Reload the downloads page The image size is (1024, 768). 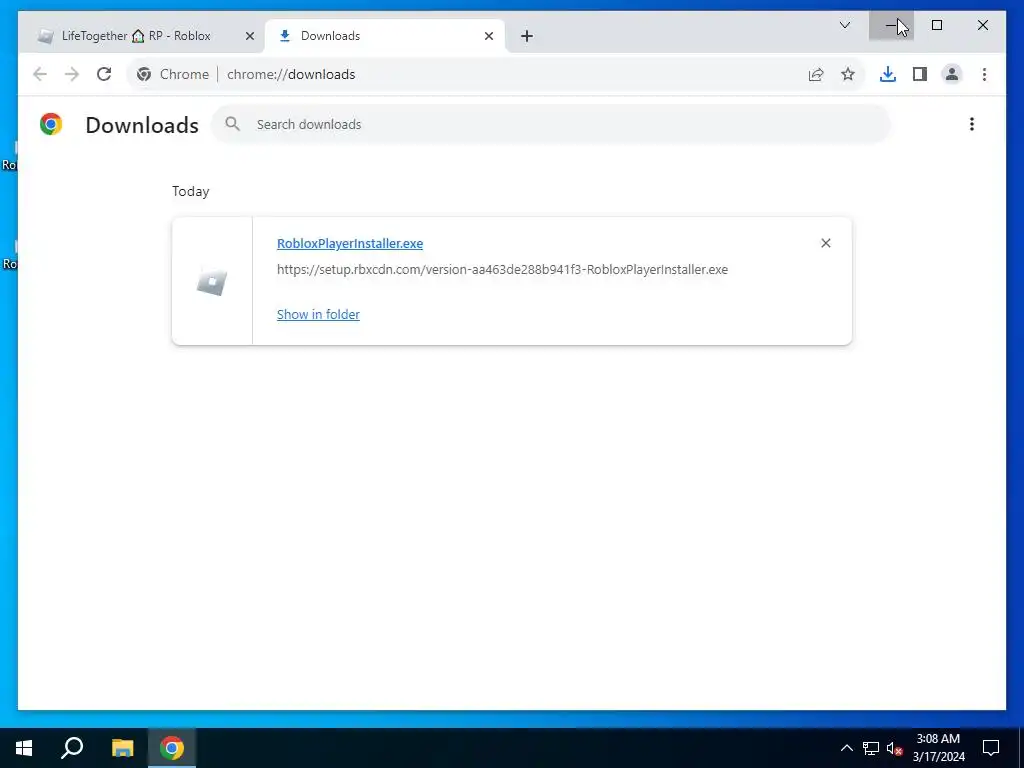click(104, 74)
